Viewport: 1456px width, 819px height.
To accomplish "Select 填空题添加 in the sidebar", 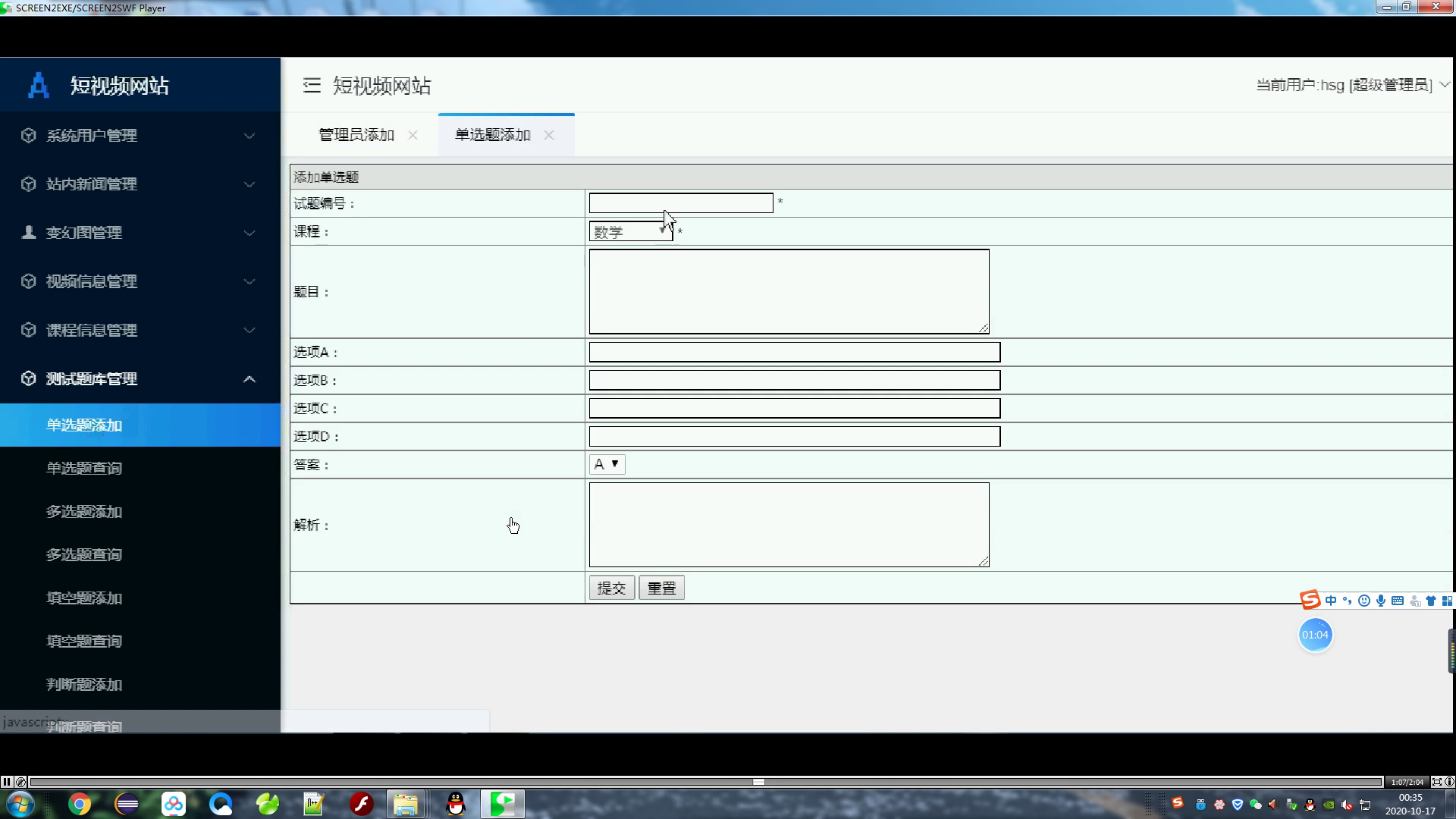I will (140, 598).
